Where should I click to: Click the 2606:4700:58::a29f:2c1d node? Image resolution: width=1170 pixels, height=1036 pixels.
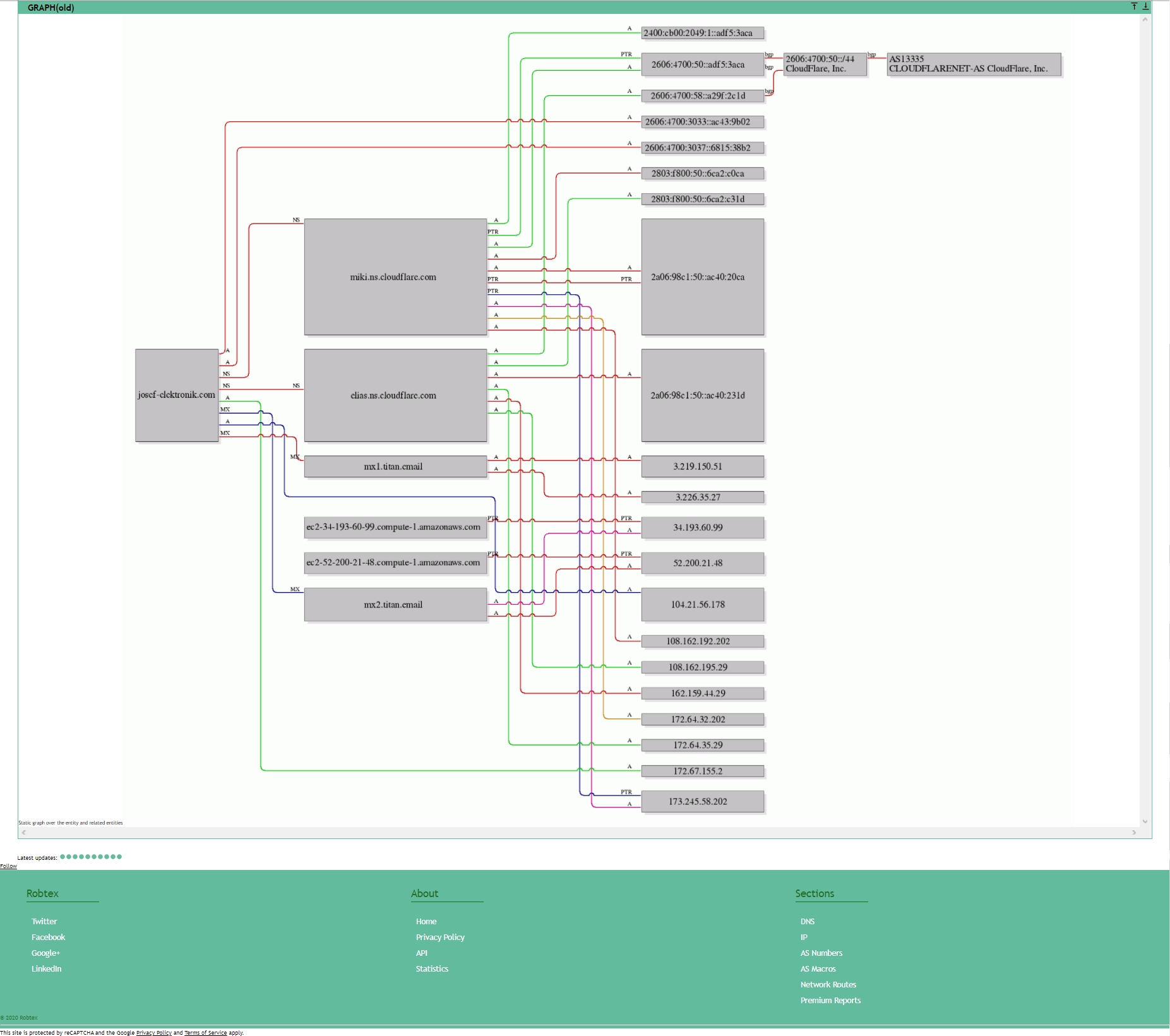[x=703, y=96]
